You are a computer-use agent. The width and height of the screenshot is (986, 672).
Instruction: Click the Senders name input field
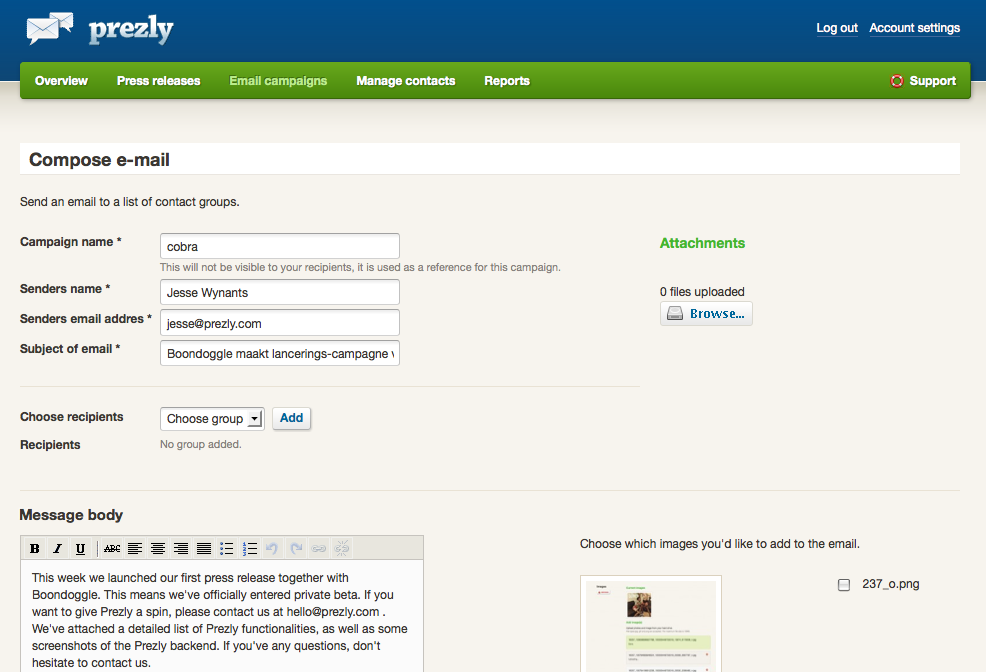coord(280,292)
